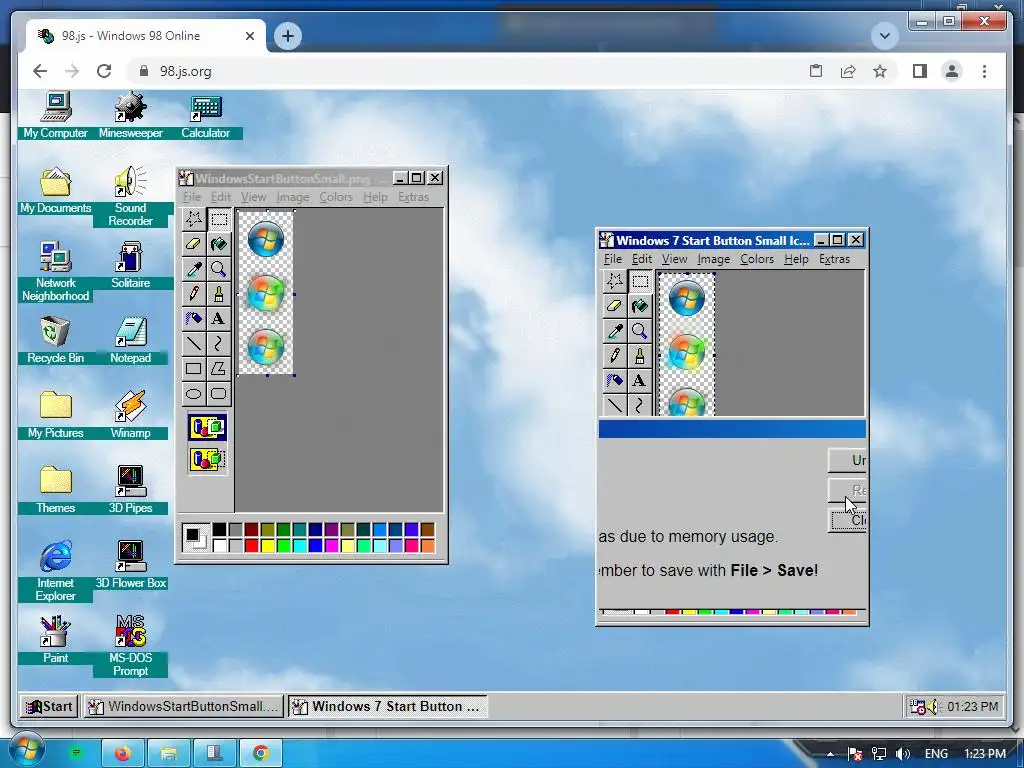Screen dimensions: 1024x768
Task: Select the Rectangle tool in left Paint window
Action: click(193, 368)
